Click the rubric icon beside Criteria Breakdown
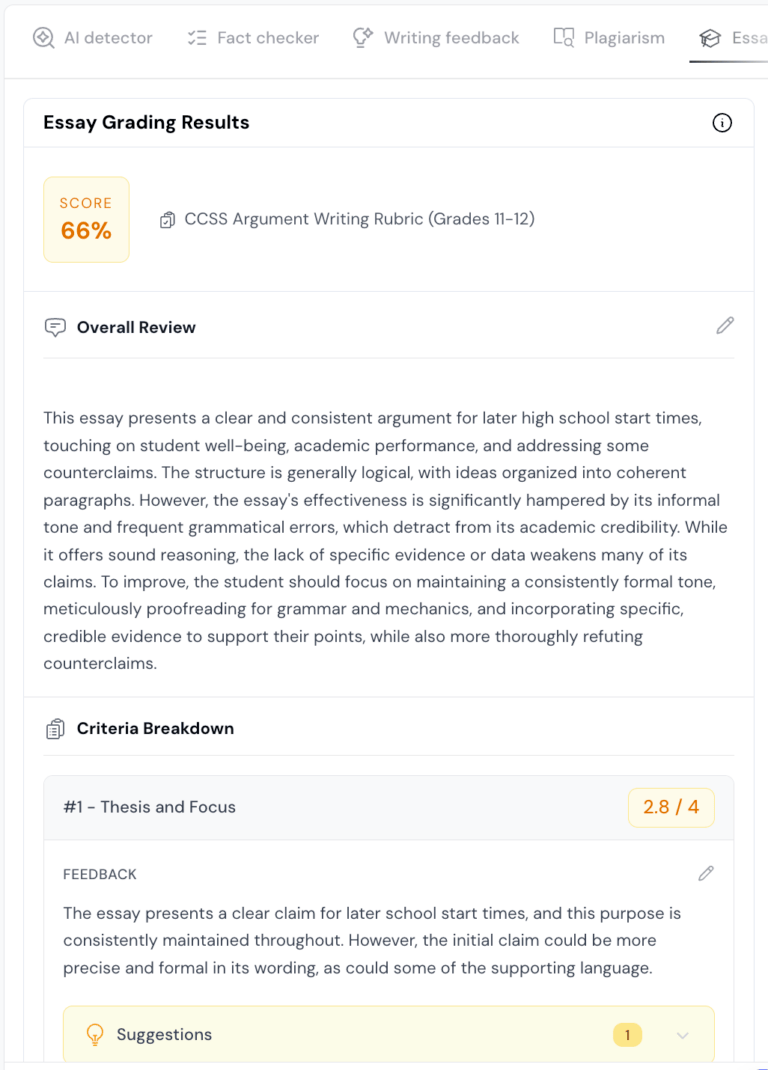This screenshot has width=768, height=1070. 55,728
